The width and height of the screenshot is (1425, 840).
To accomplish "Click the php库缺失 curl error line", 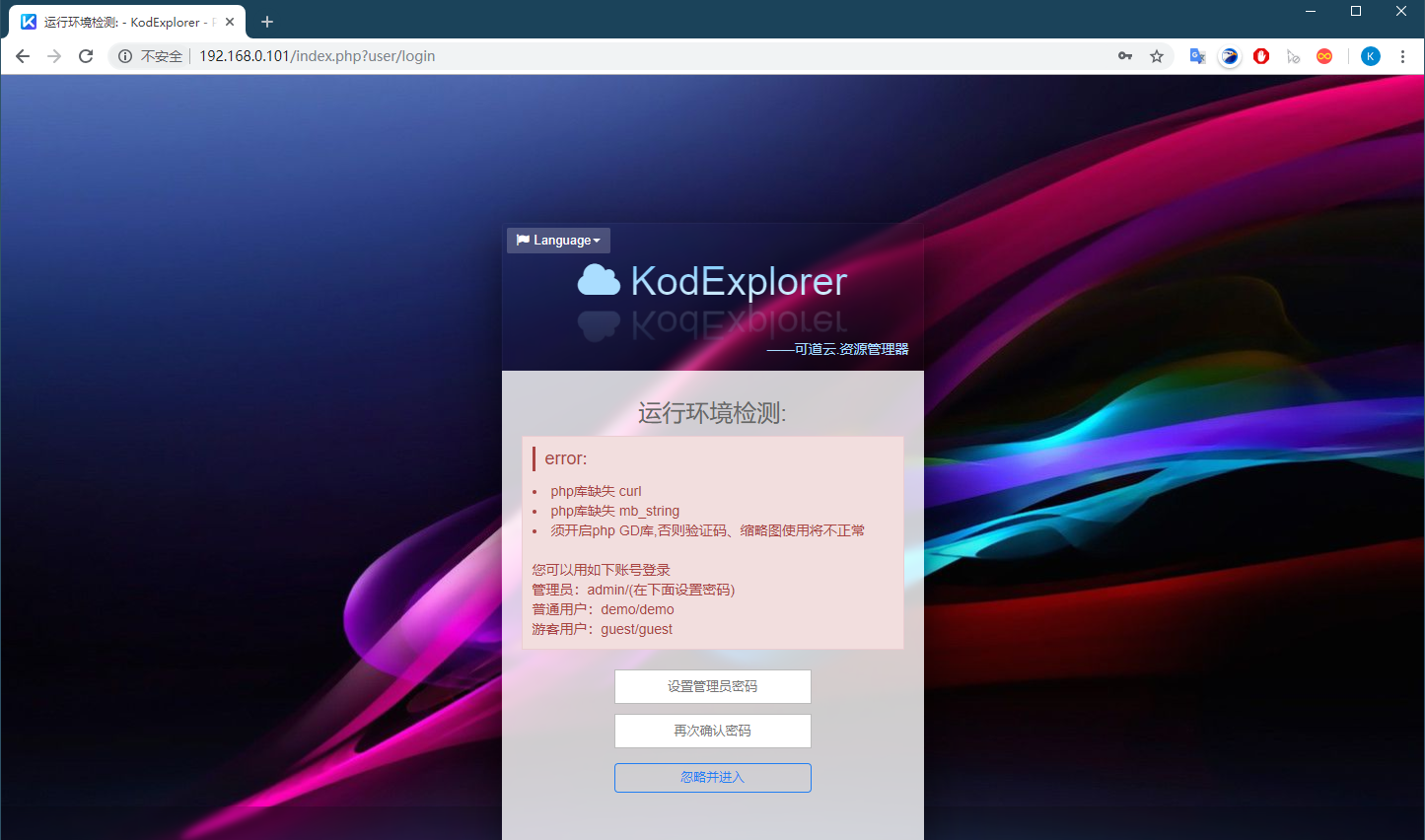I will (596, 491).
